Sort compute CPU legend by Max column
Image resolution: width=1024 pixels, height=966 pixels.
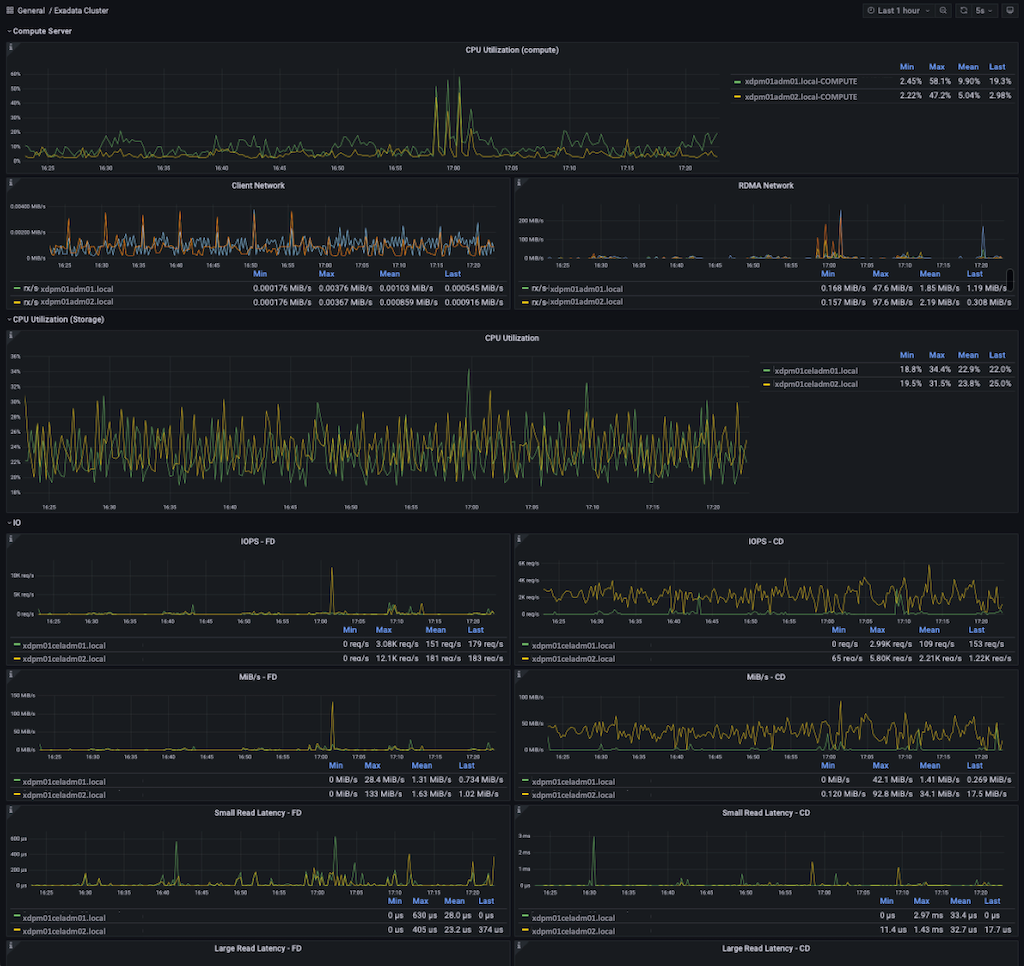click(x=936, y=67)
